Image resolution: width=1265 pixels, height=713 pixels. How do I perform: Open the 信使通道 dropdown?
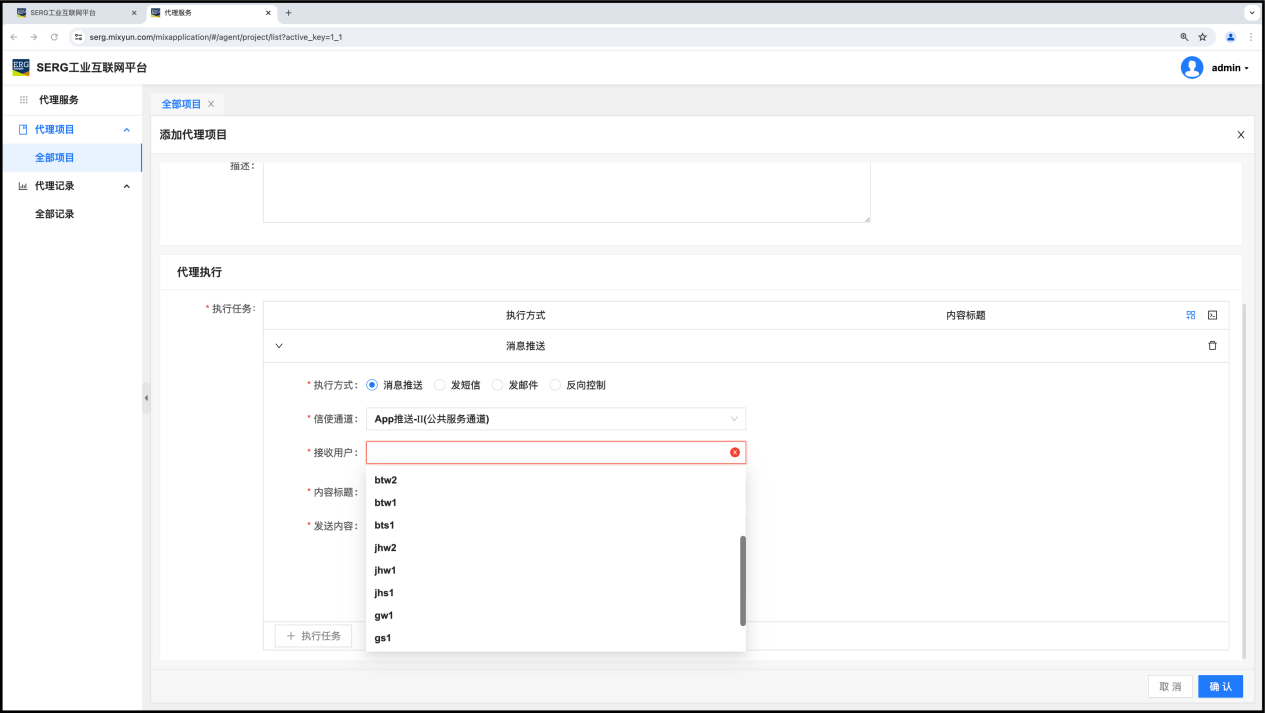[x=555, y=419]
